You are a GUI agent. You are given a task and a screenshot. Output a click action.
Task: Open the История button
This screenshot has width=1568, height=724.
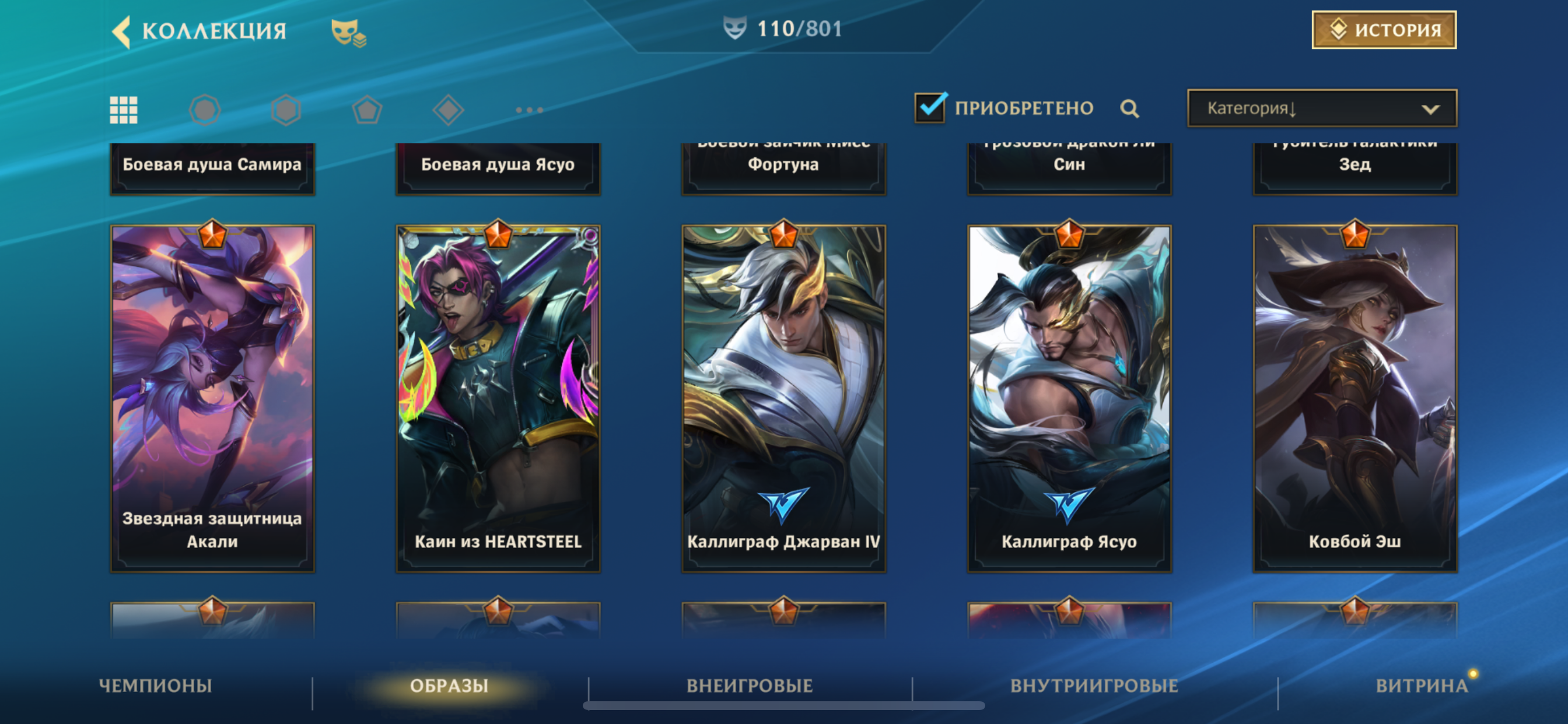[x=1384, y=30]
